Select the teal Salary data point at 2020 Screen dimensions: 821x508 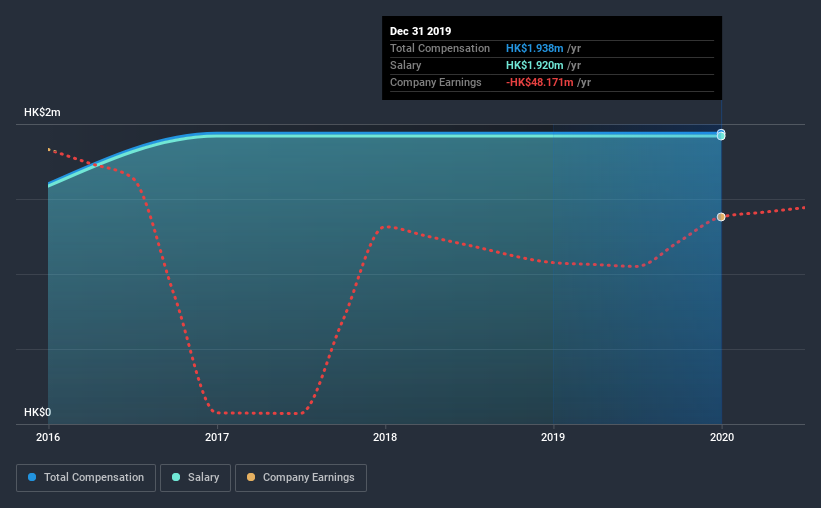721,136
